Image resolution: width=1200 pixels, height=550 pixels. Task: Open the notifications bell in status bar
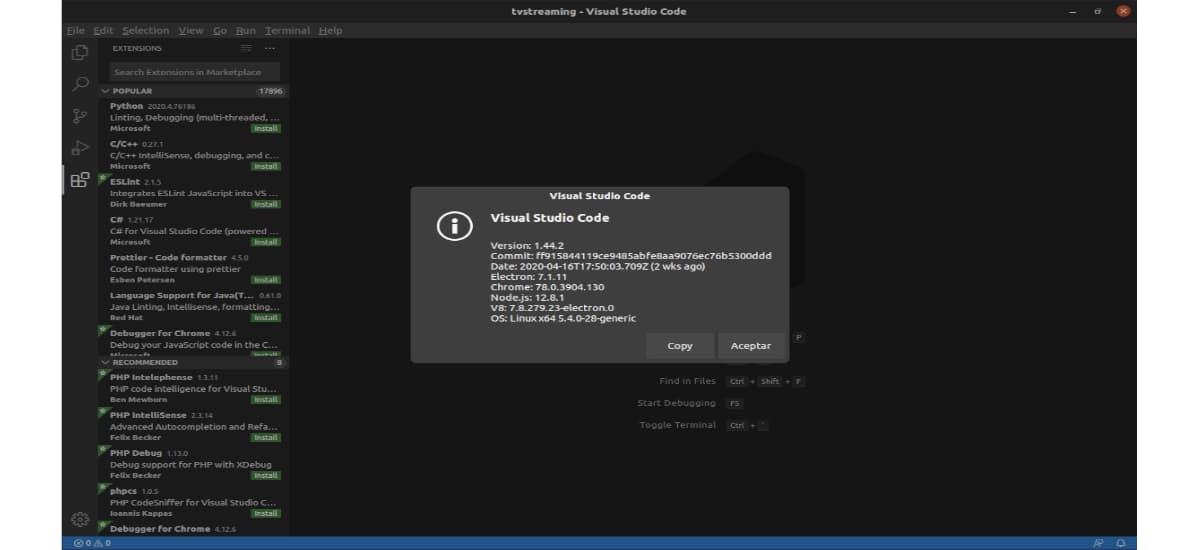[1119, 543]
